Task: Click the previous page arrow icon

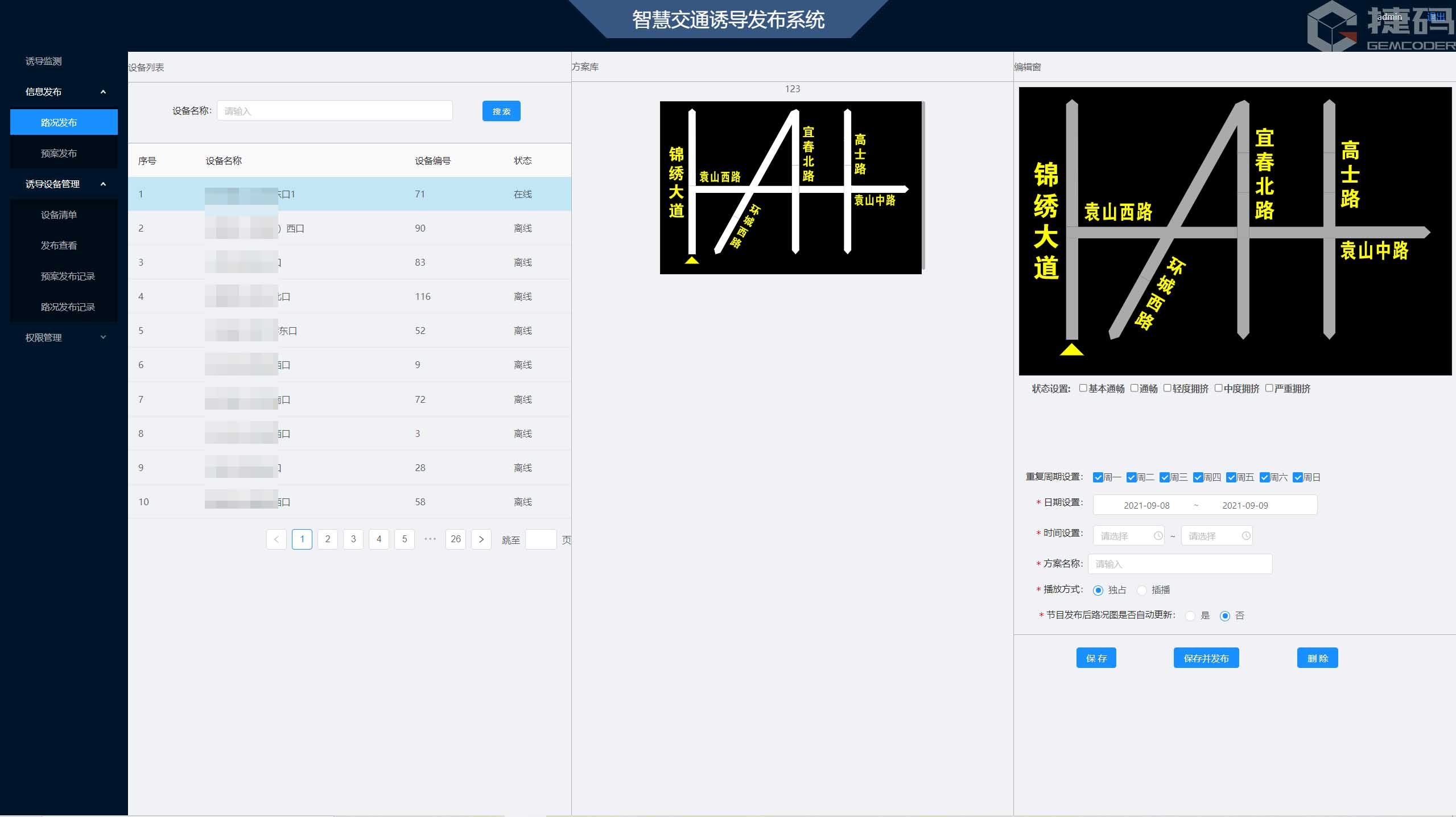Action: (x=277, y=539)
